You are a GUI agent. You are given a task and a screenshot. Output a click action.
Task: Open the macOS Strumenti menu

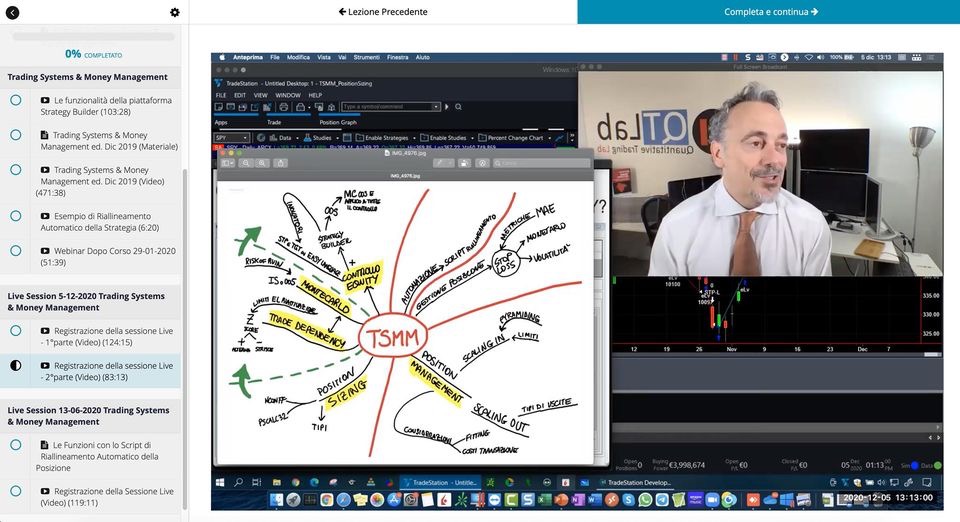pos(366,58)
